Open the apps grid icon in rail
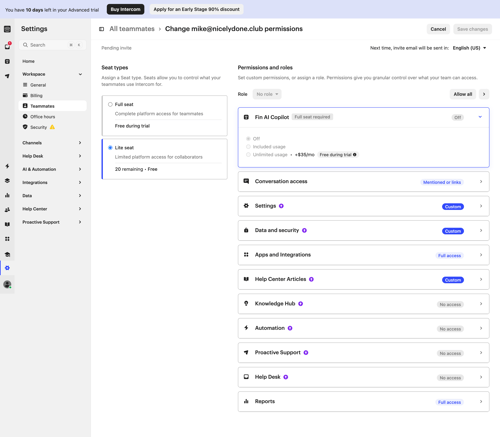The height and width of the screenshot is (437, 500). (x=7, y=239)
